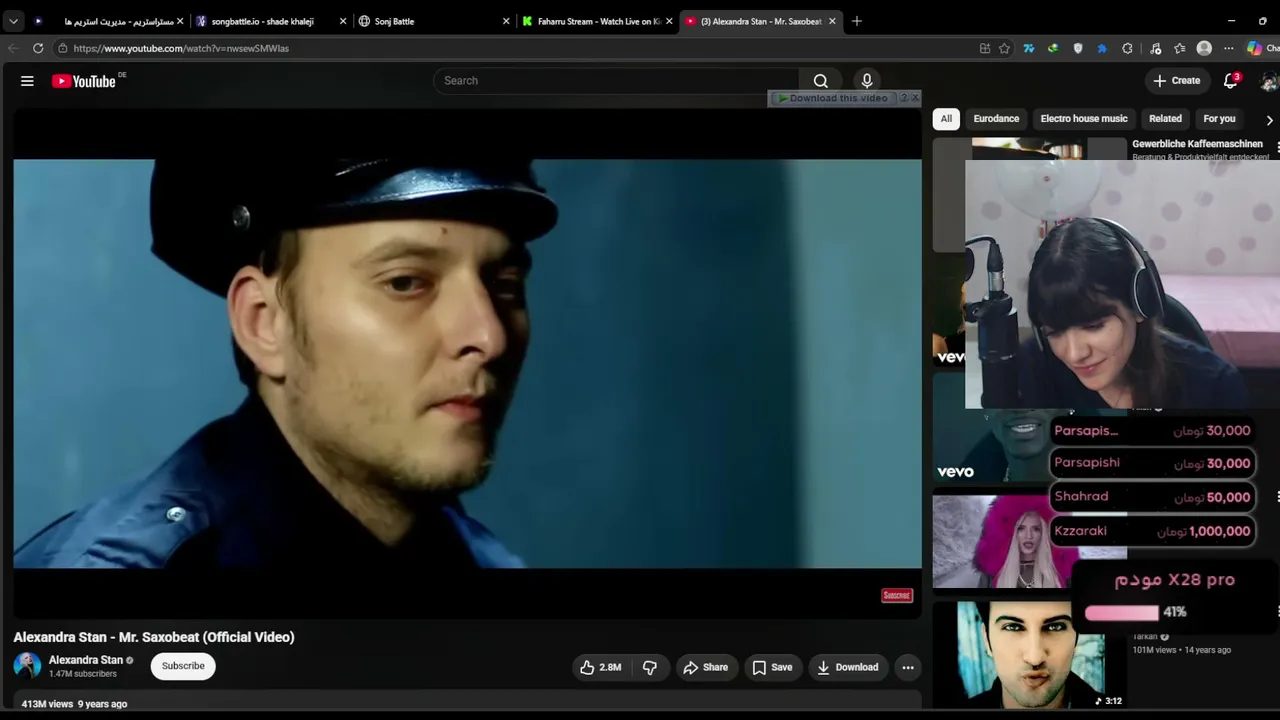The image size is (1280, 720).
Task: Open the pink-haired singer video thumbnail
Action: pyautogui.click(x=1030, y=542)
